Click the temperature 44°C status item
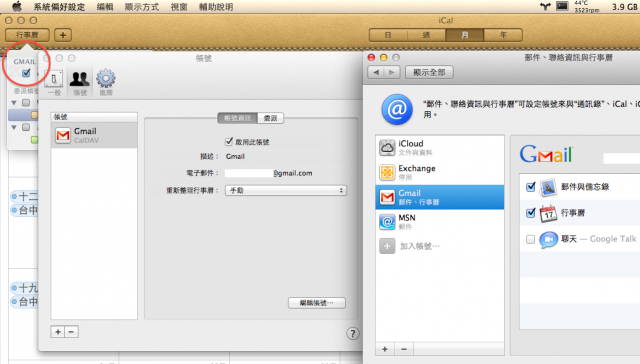 click(587, 7)
